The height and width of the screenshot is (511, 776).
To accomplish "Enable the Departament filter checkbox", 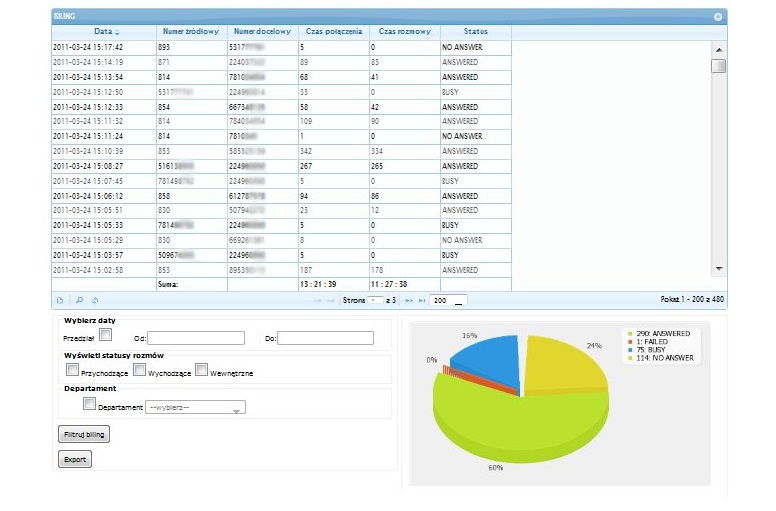I will 89,404.
